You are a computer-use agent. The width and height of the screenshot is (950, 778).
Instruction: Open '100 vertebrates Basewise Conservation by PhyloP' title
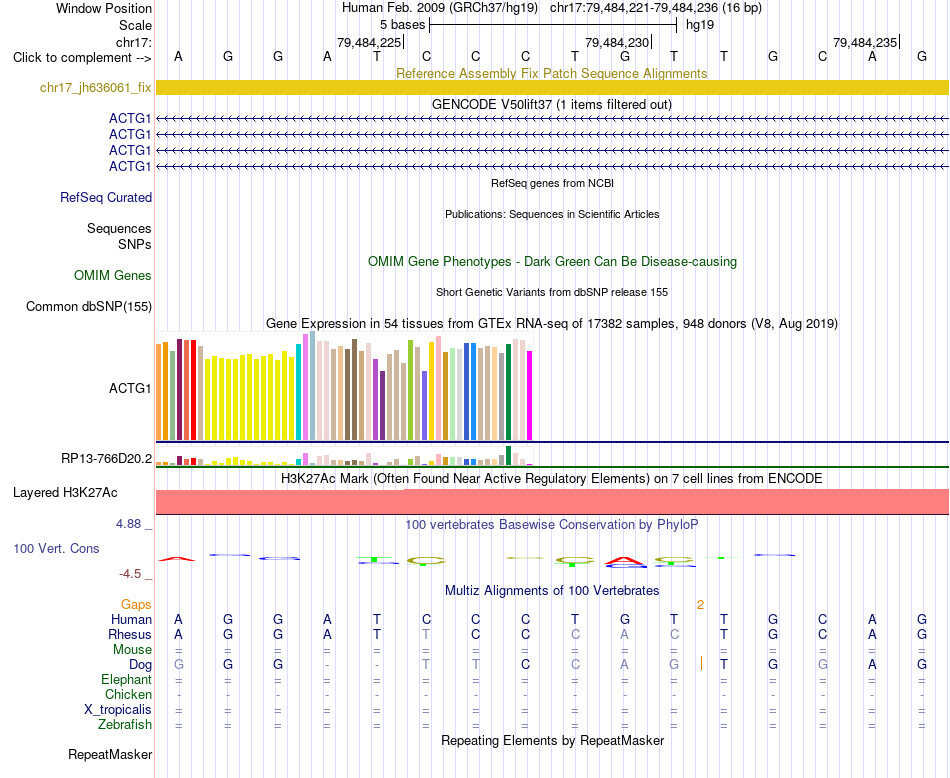551,525
